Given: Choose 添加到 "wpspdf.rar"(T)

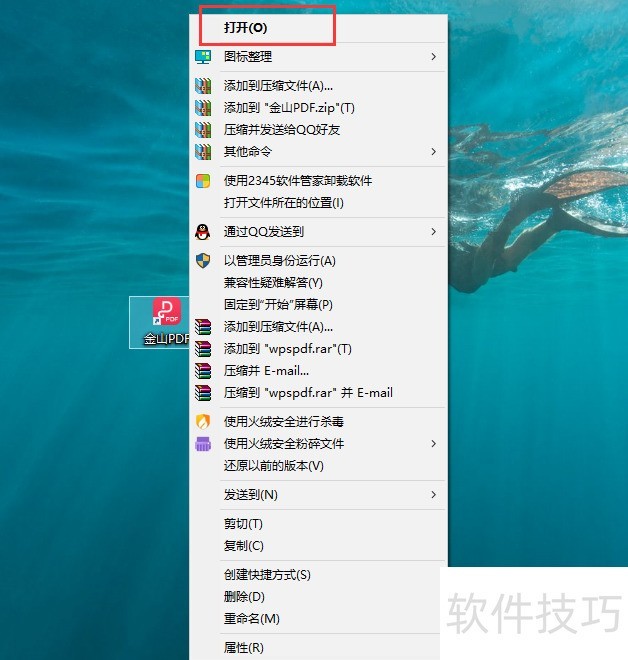Looking at the screenshot, I should pyautogui.click(x=287, y=349).
